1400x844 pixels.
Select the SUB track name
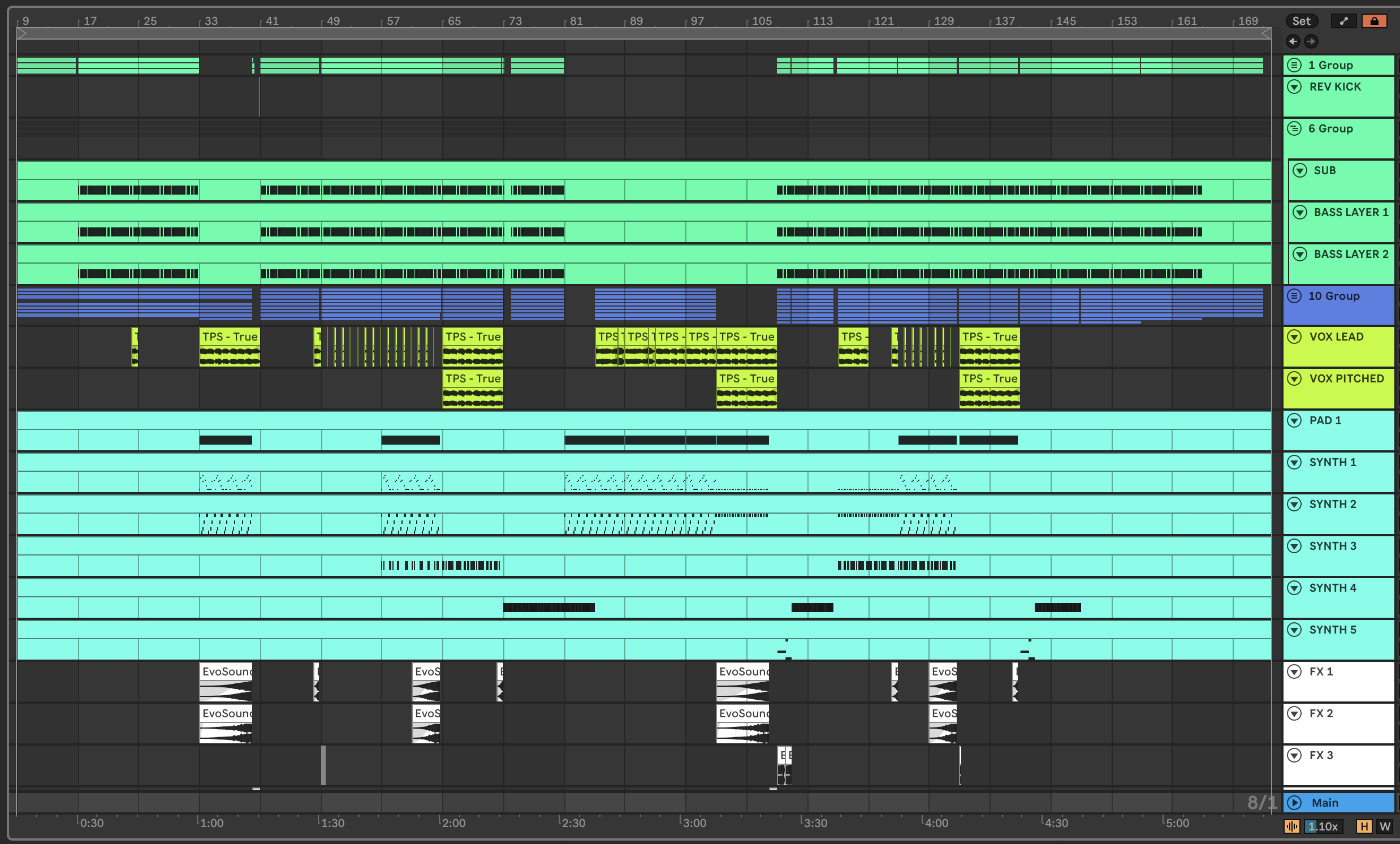(x=1324, y=170)
